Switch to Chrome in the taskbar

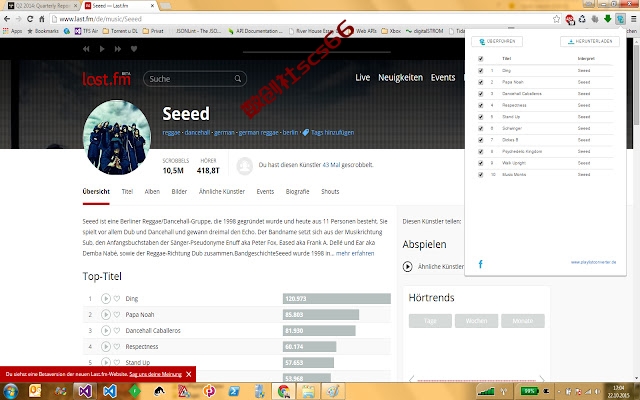(283, 391)
